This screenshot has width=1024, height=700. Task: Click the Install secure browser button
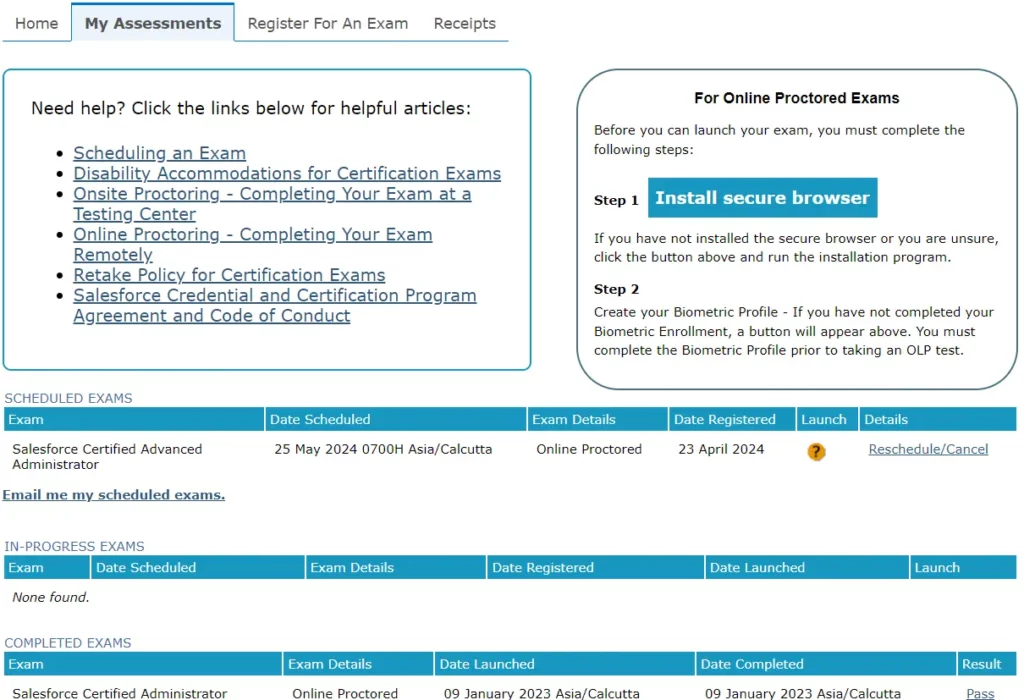point(762,198)
